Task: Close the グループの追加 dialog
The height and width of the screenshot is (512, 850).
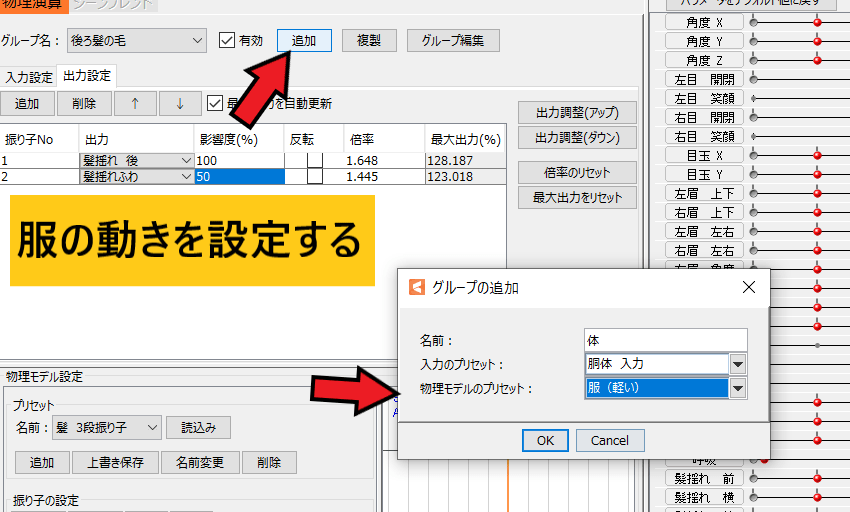Action: [x=749, y=288]
